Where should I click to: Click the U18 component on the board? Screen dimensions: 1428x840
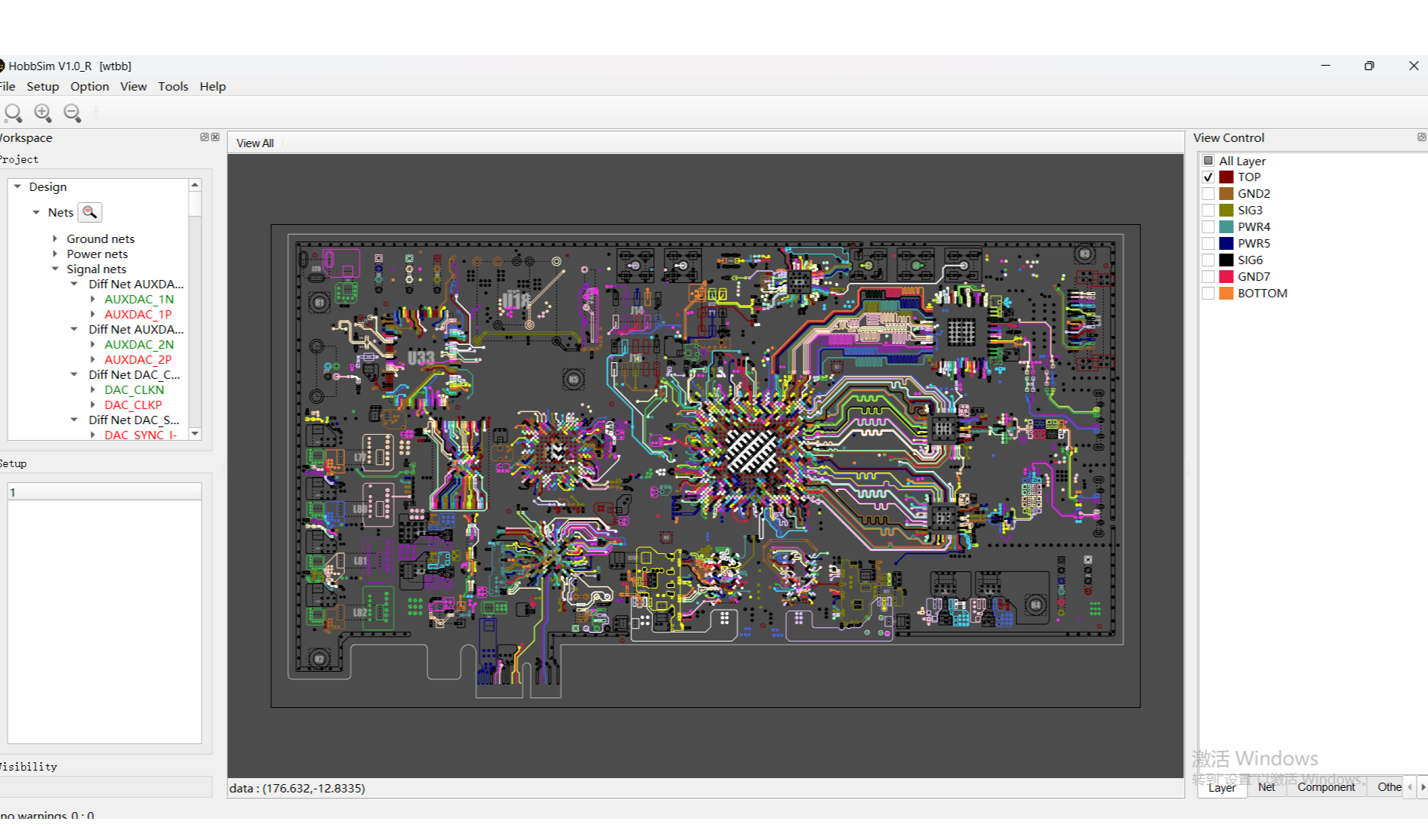point(516,300)
